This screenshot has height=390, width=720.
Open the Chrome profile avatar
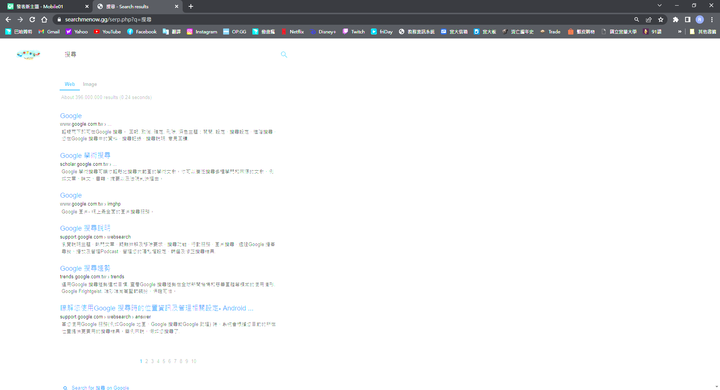click(700, 20)
